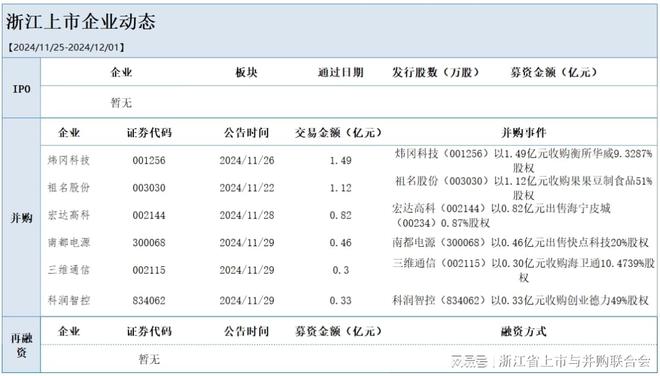Click 募资金额（亿元） header in IPO section

554,73
